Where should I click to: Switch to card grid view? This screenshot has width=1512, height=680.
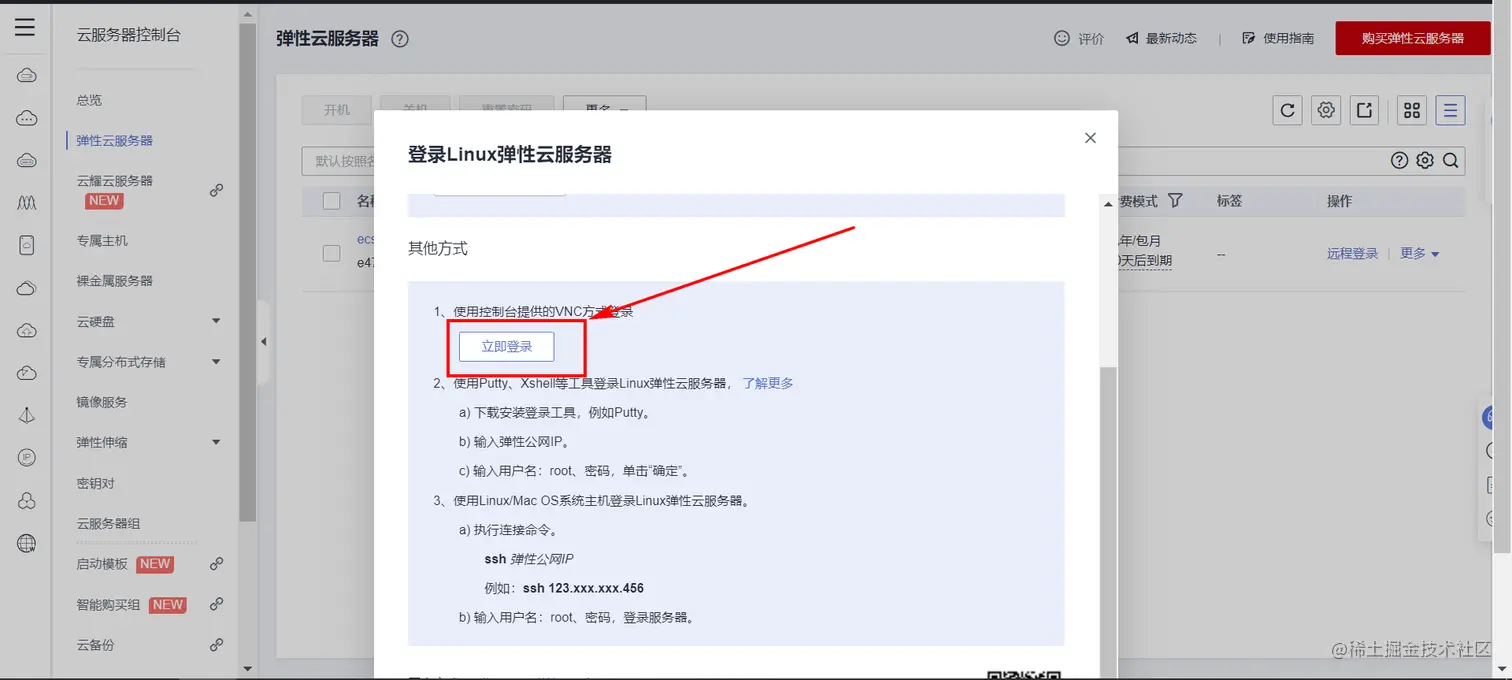pos(1412,111)
